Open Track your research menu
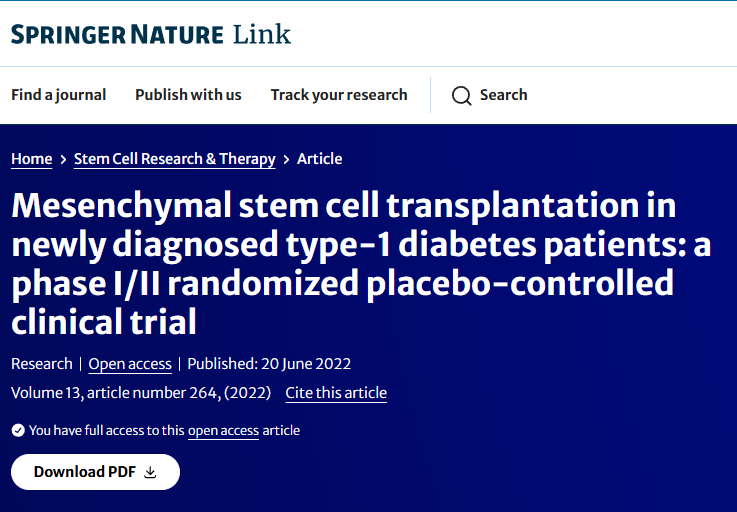Viewport: 737px width, 512px height. coord(339,95)
